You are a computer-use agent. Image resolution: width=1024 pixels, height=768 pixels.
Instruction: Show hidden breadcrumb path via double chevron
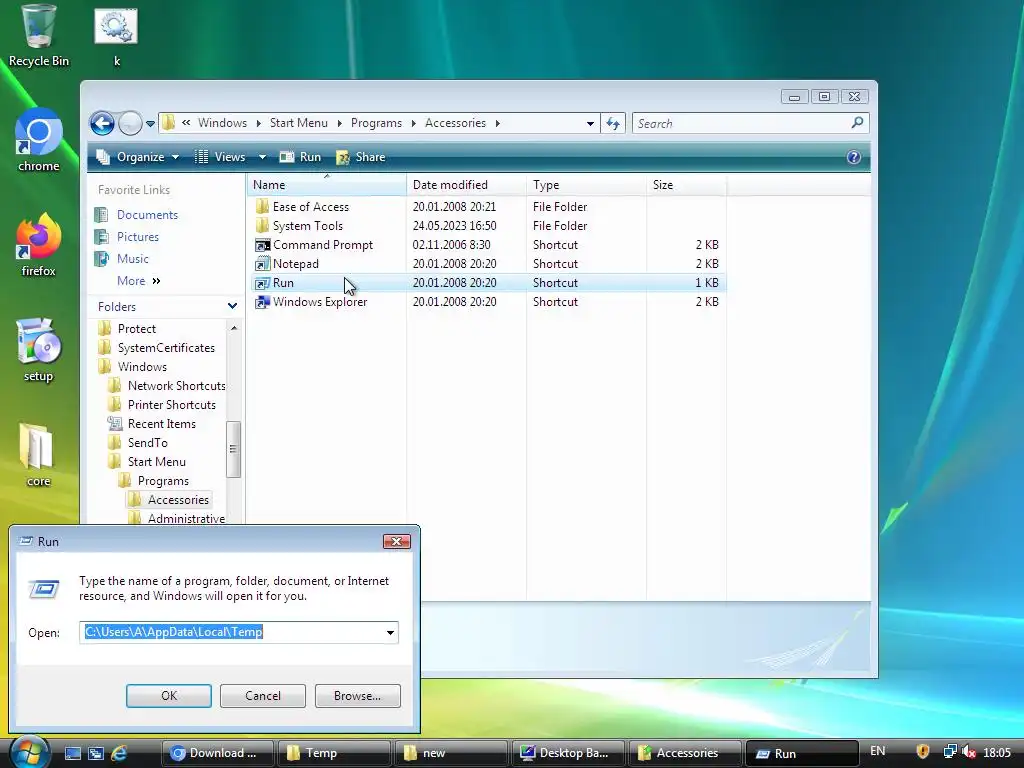(x=186, y=123)
